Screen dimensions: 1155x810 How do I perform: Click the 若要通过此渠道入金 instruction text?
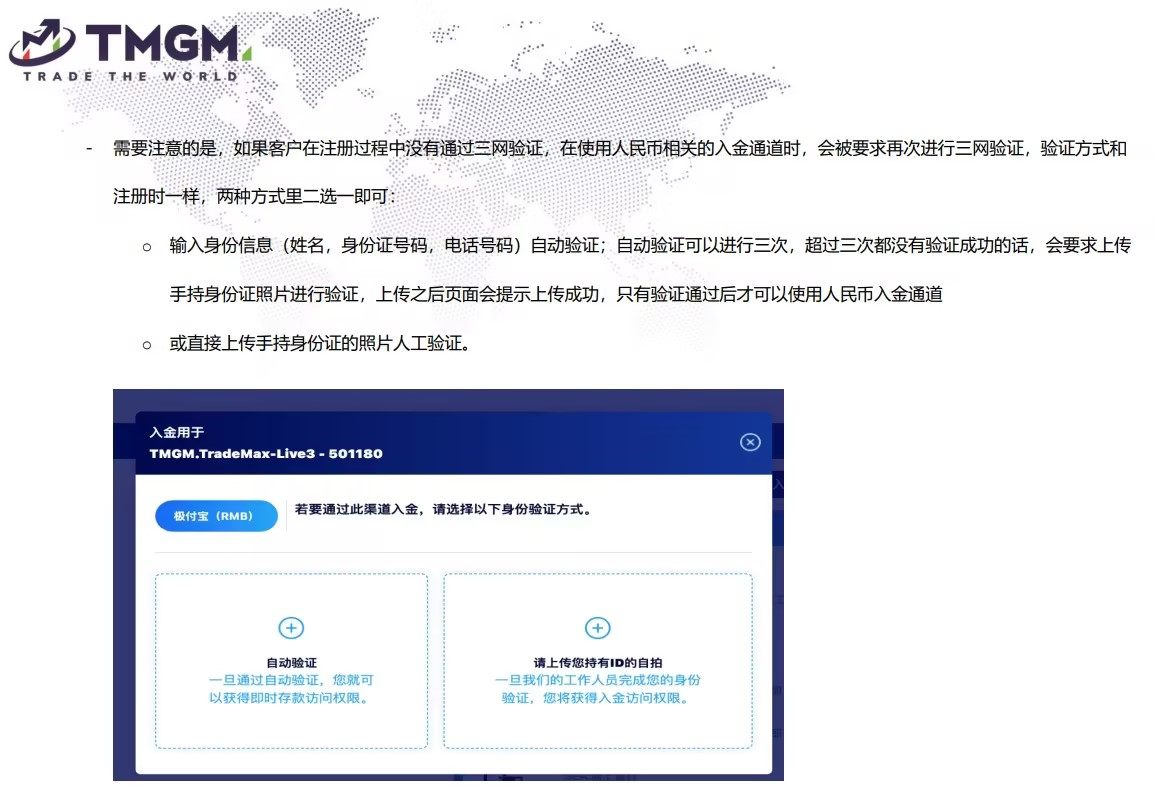click(x=442, y=509)
